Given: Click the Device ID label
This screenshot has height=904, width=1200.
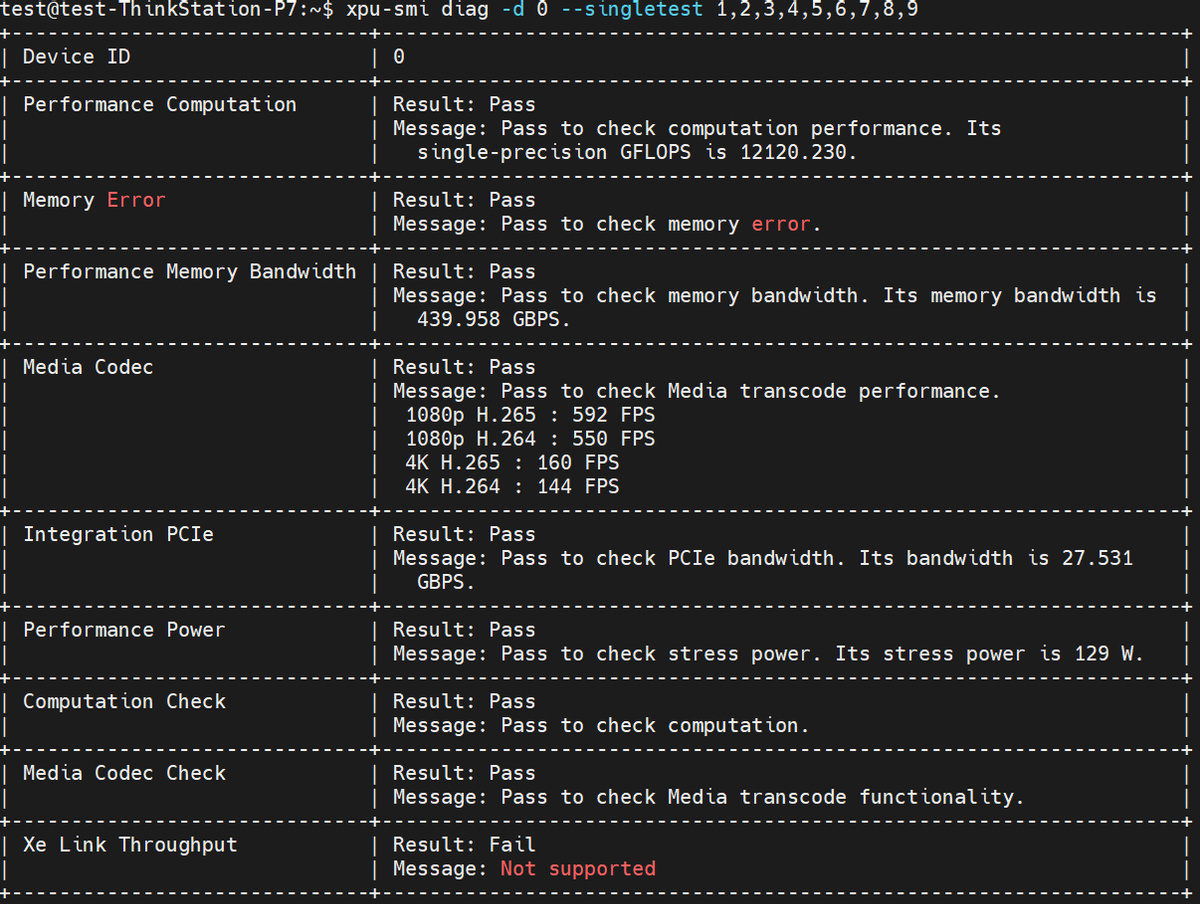Looking at the screenshot, I should tap(76, 57).
